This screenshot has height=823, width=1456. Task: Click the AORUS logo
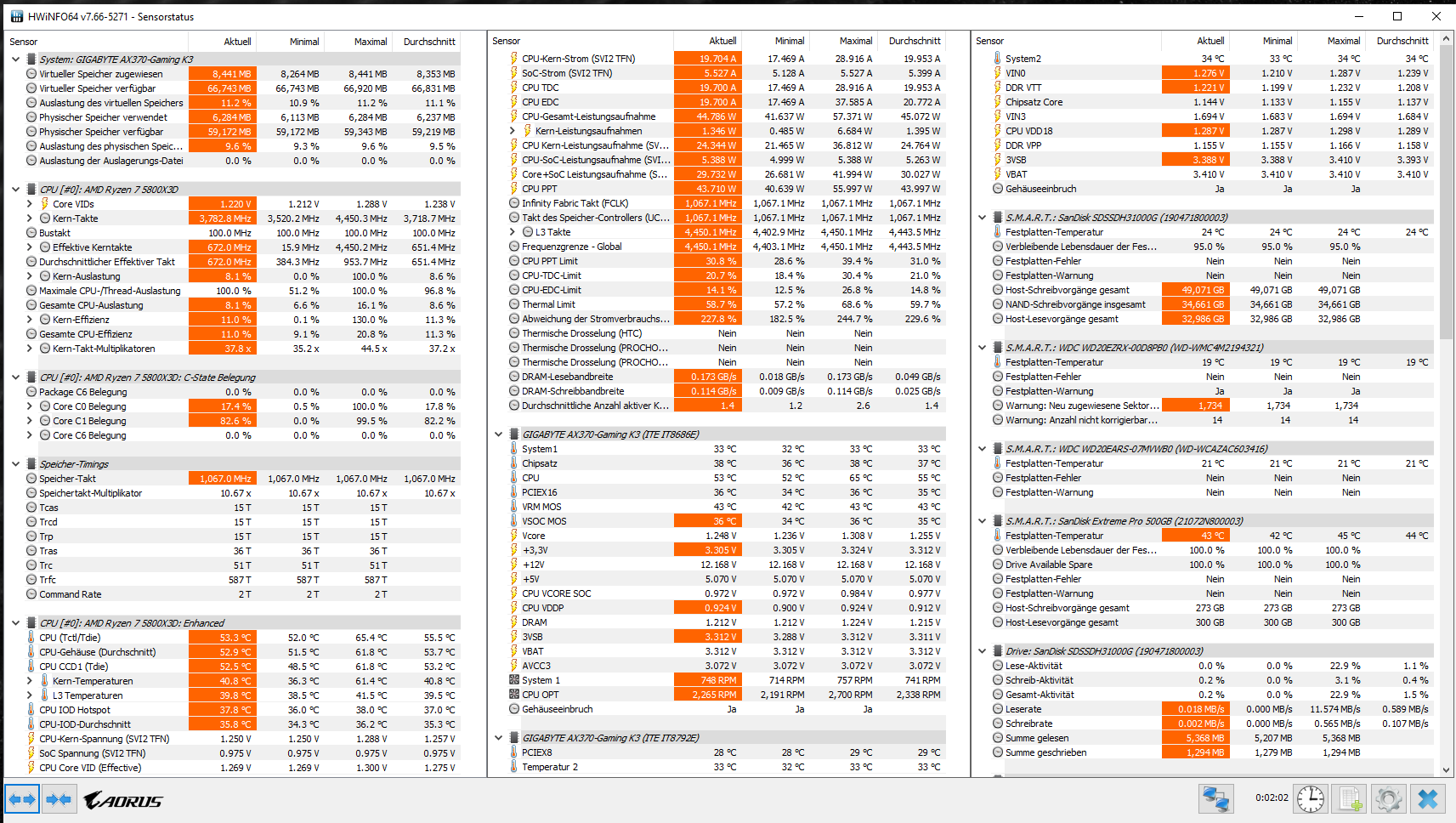(123, 800)
